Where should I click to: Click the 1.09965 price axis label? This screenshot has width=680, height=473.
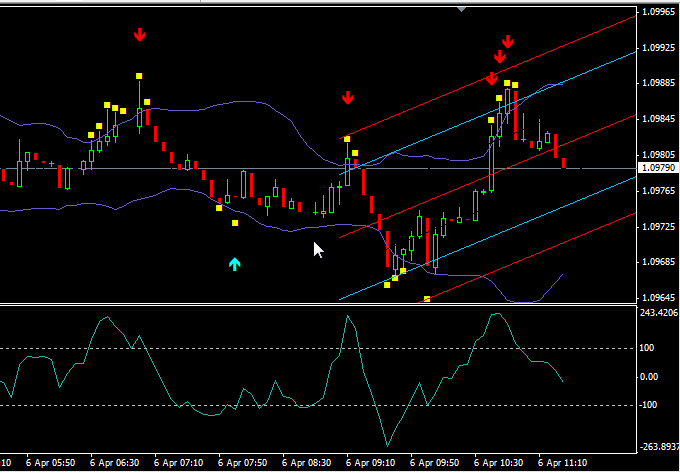pyautogui.click(x=660, y=13)
